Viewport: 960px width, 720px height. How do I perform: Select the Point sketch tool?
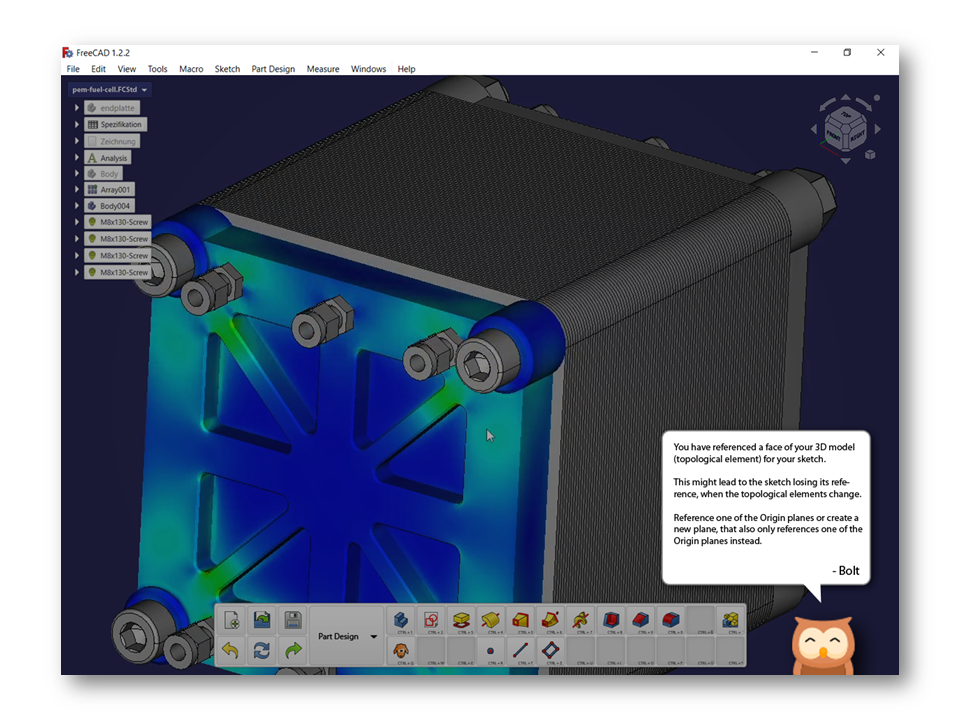[x=491, y=653]
